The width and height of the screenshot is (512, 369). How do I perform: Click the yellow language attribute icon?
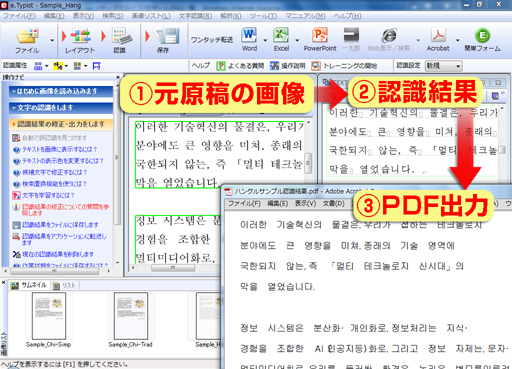[x=58, y=66]
